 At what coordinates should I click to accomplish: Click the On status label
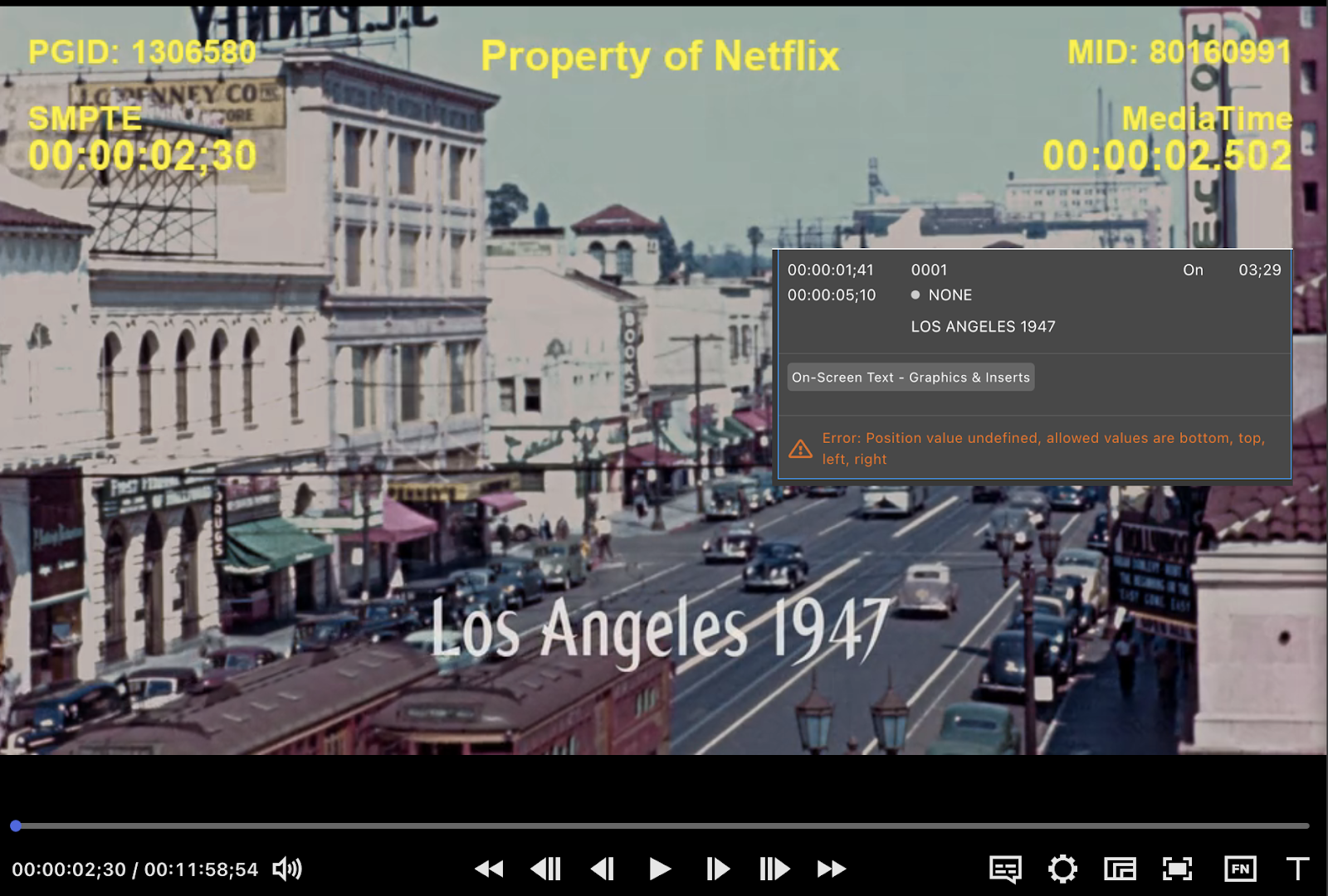[1193, 270]
